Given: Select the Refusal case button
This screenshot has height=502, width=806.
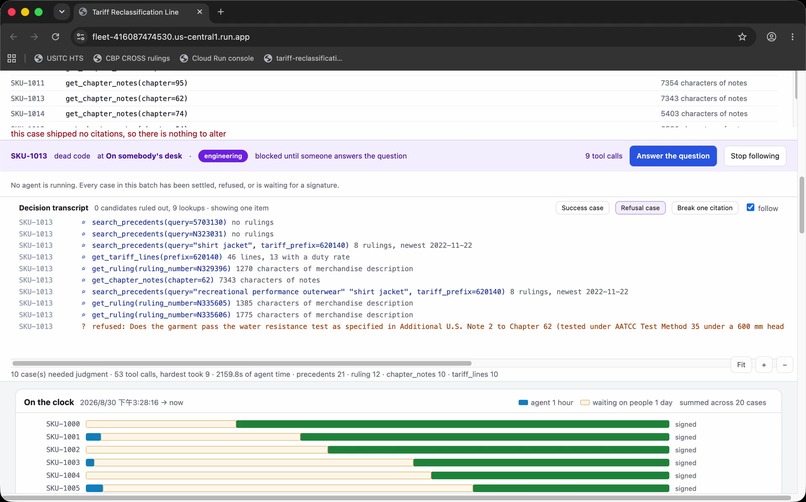Looking at the screenshot, I should tap(640, 208).
